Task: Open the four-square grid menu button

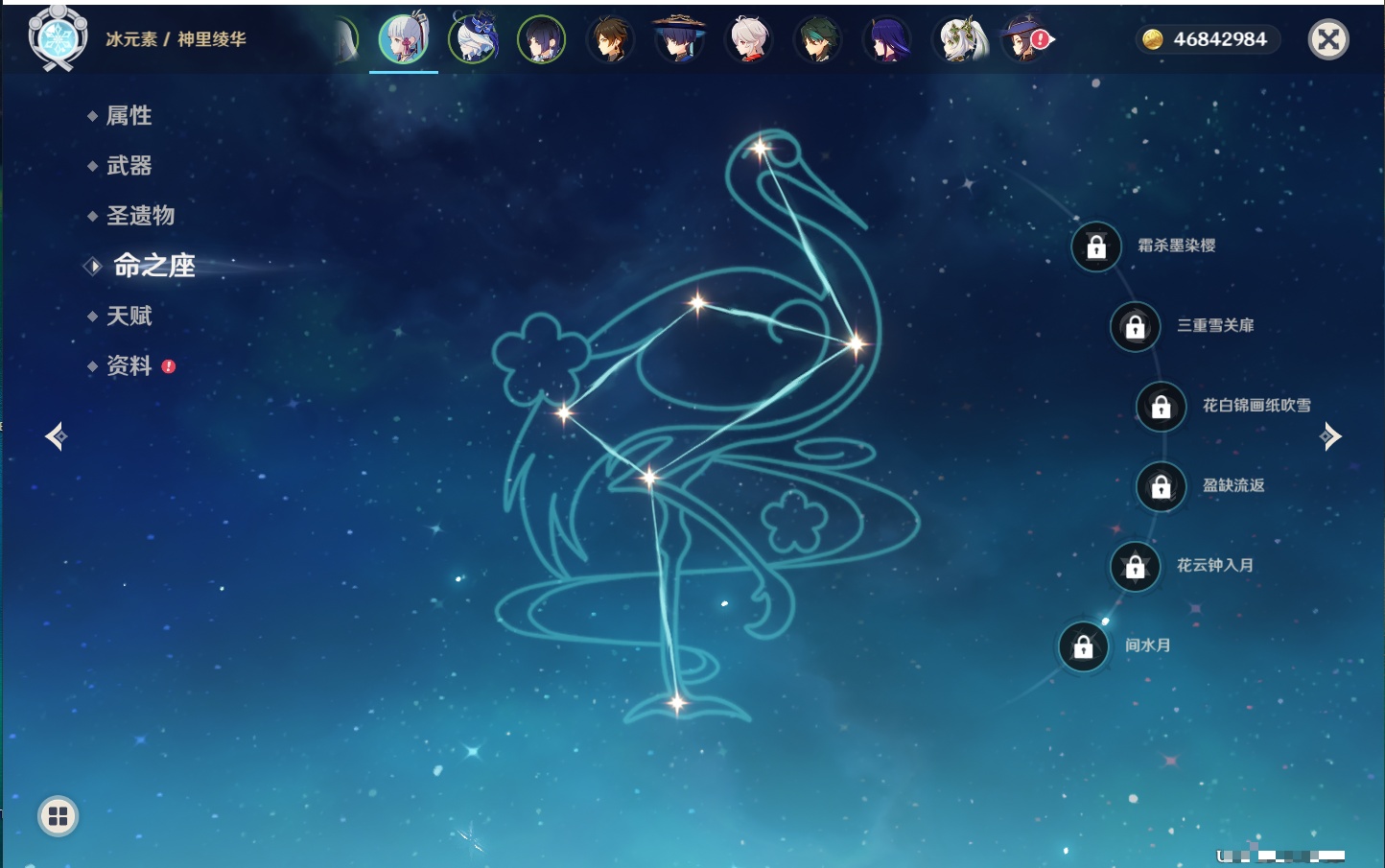Action: [x=58, y=816]
